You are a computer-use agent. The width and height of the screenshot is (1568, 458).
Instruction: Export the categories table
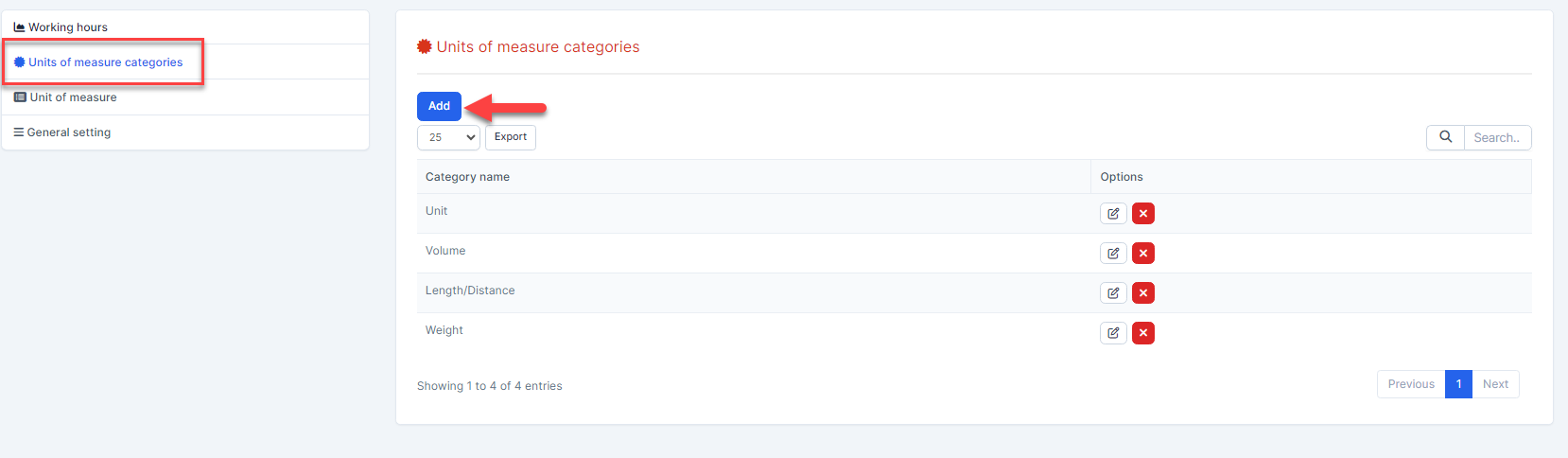511,137
